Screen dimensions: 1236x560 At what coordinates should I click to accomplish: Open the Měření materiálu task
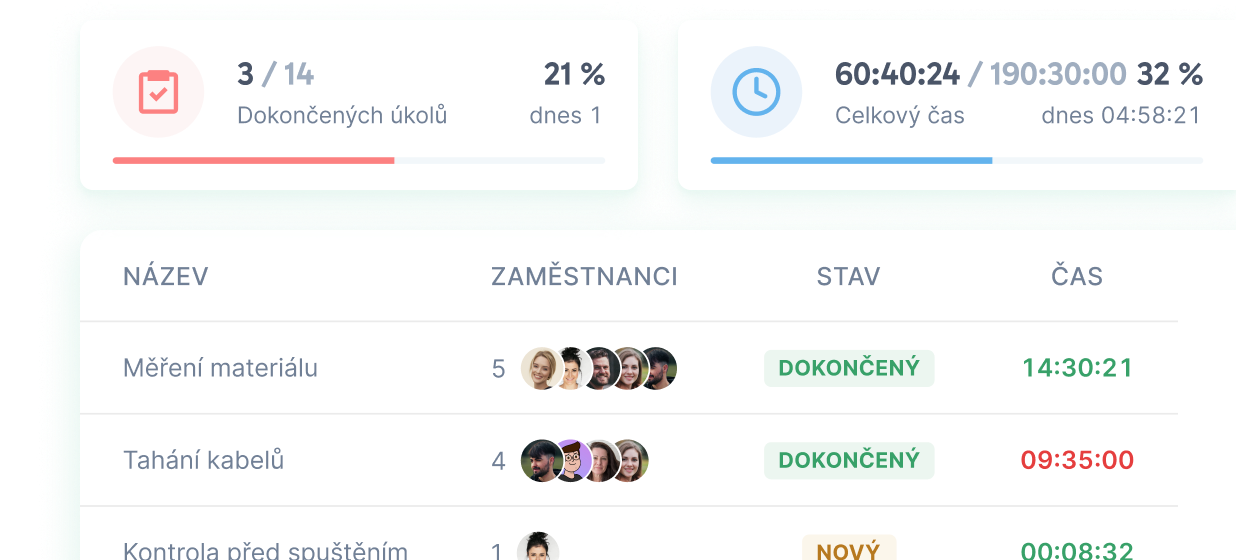220,368
